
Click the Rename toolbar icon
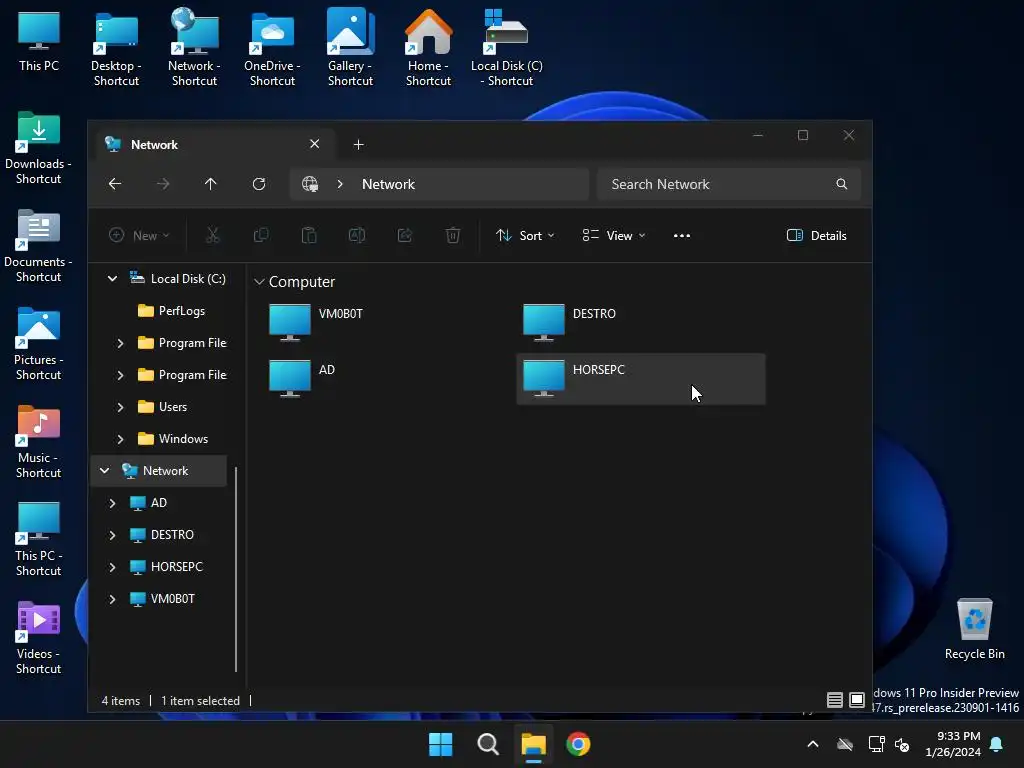[357, 235]
